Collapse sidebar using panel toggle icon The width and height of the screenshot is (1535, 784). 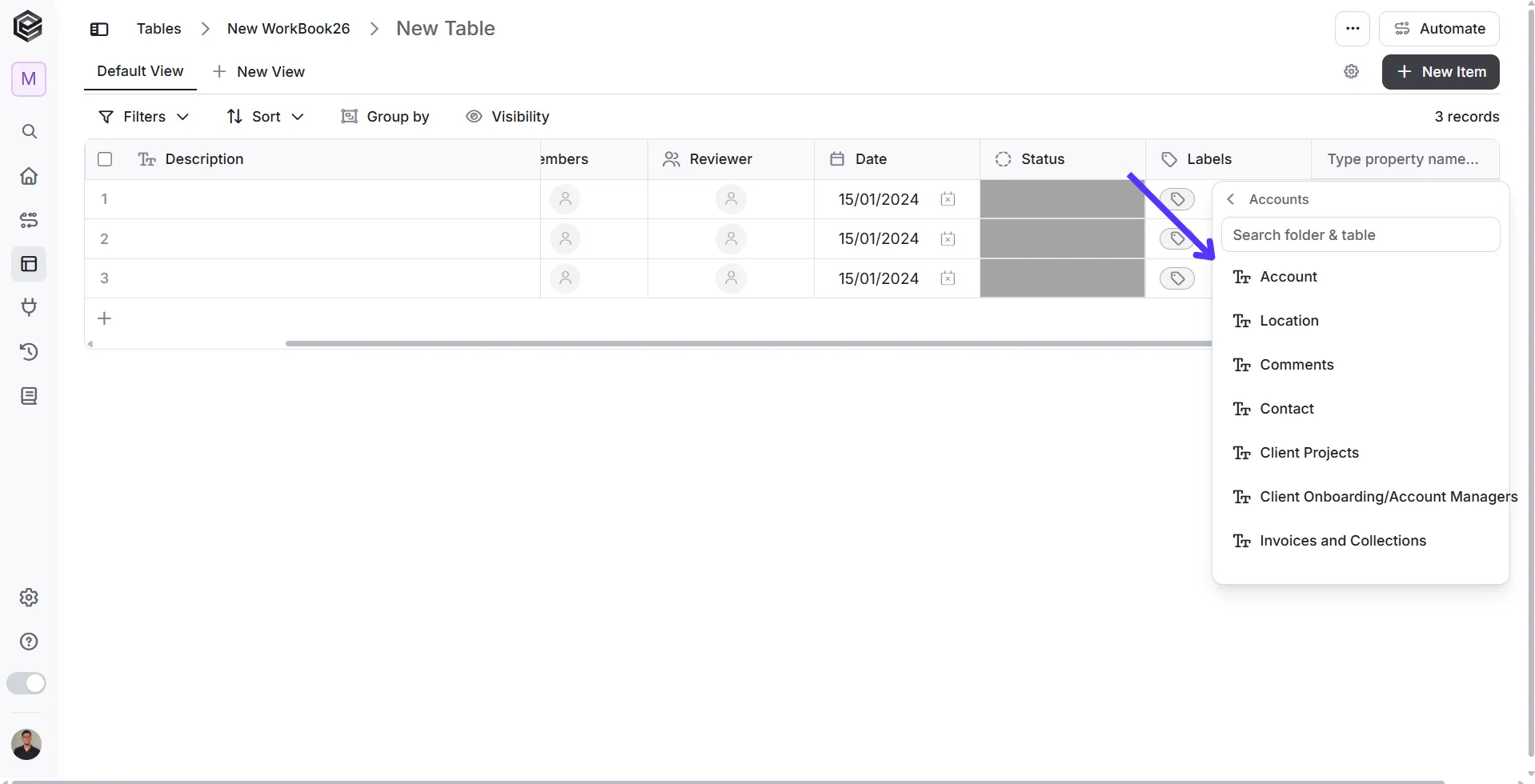[x=99, y=29]
